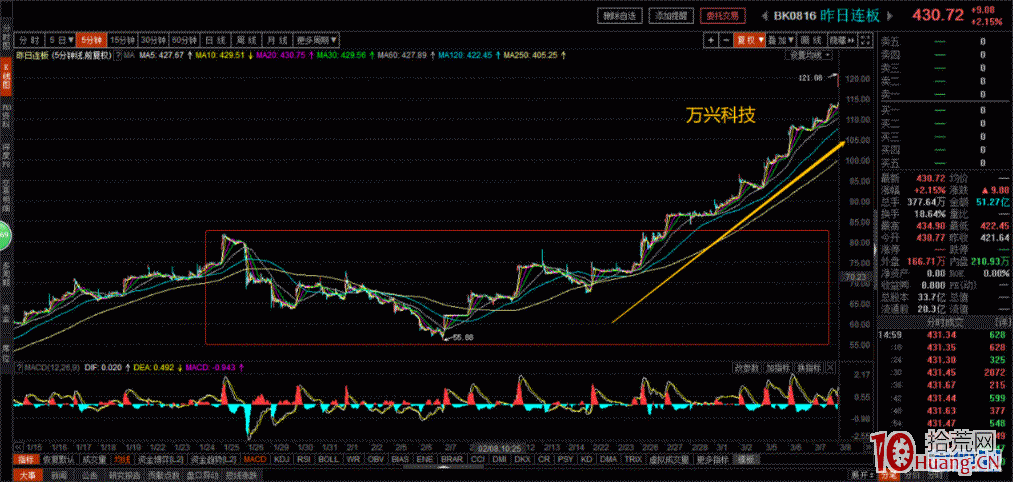The height and width of the screenshot is (482, 1013).
Task: Toggle OBV indicator
Action: pos(375,459)
